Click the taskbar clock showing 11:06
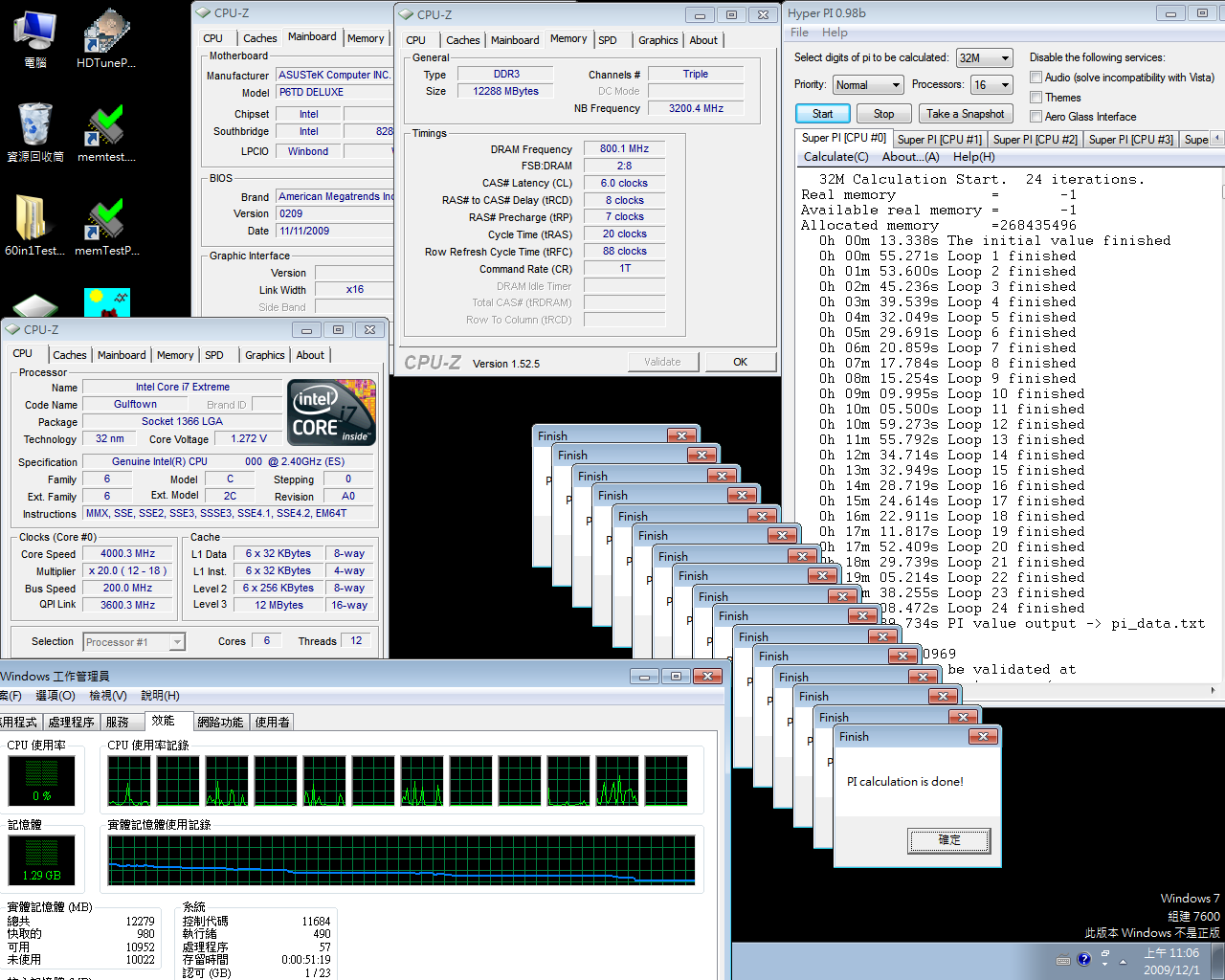1225x980 pixels. click(1171, 961)
